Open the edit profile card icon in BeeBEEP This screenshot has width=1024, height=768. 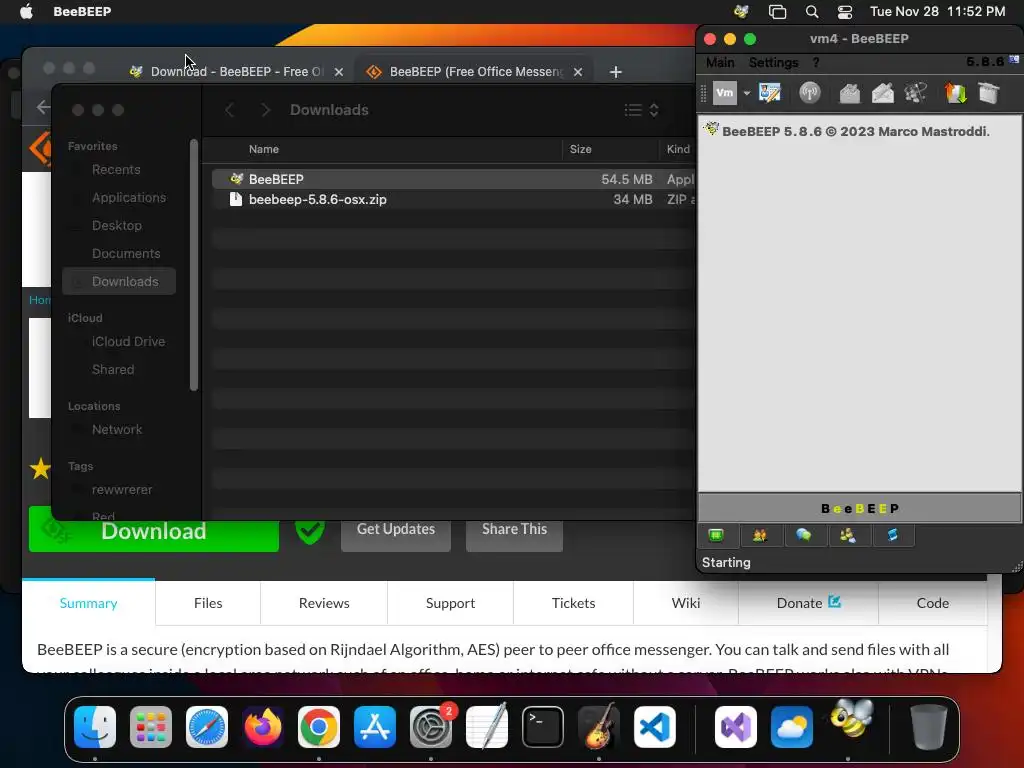770,93
